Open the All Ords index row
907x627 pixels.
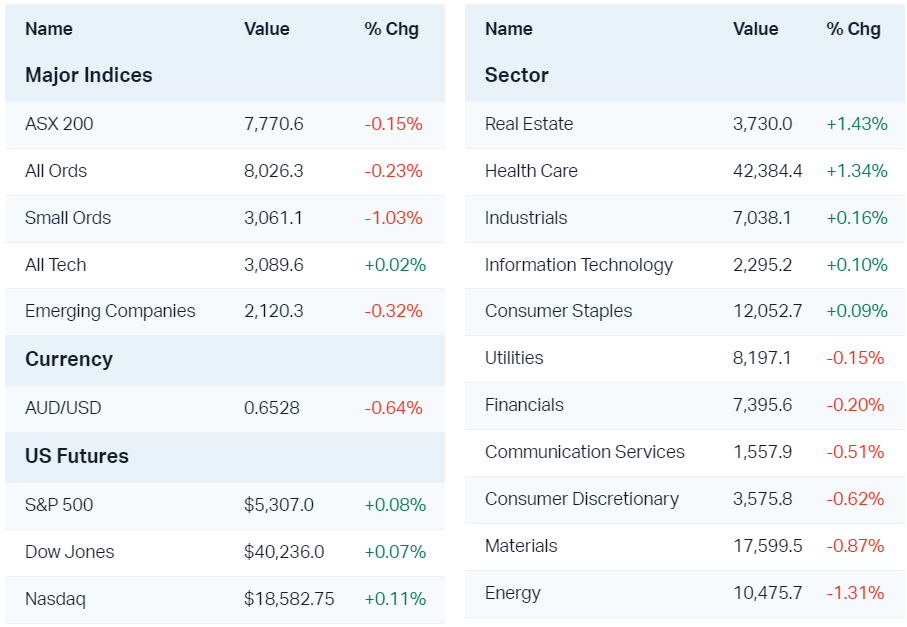56,171
